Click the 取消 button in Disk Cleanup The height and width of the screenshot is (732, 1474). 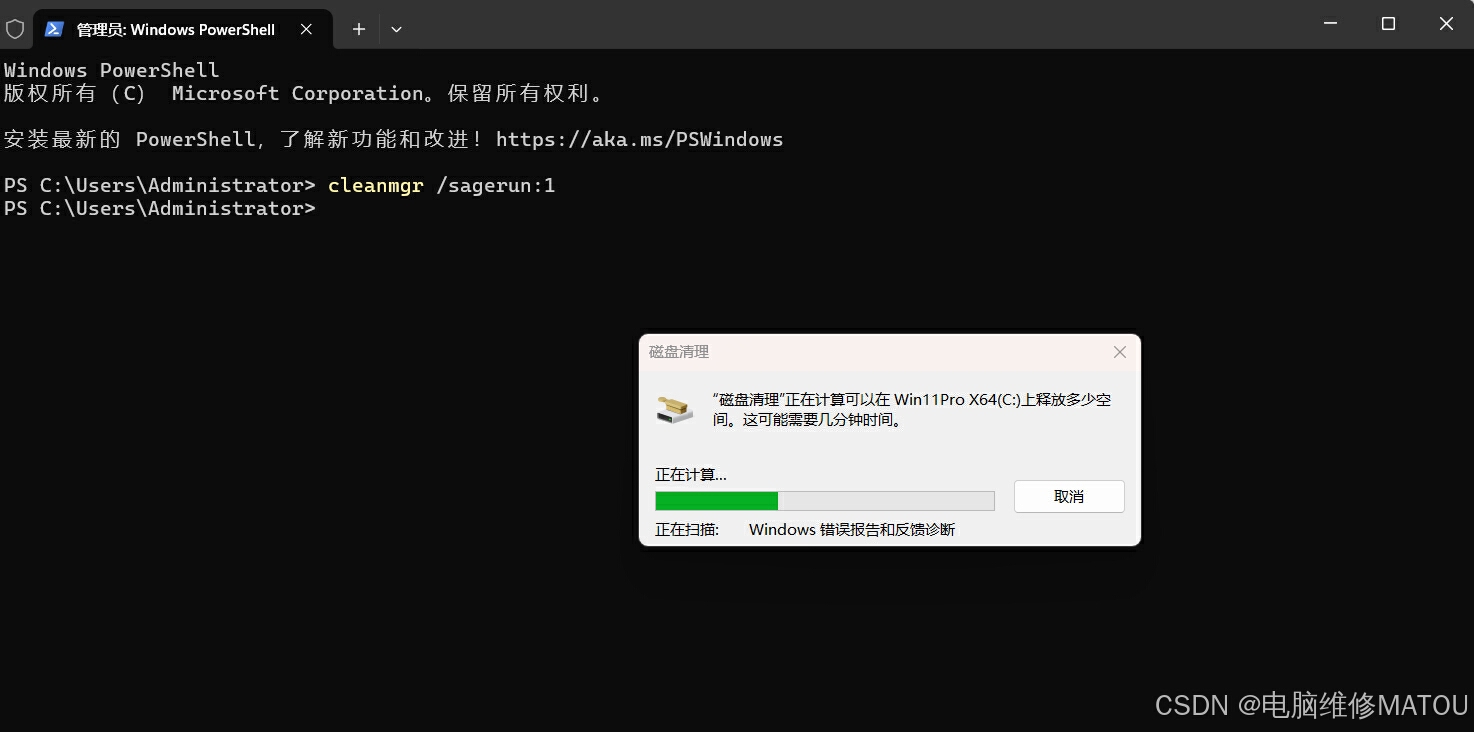click(x=1069, y=497)
